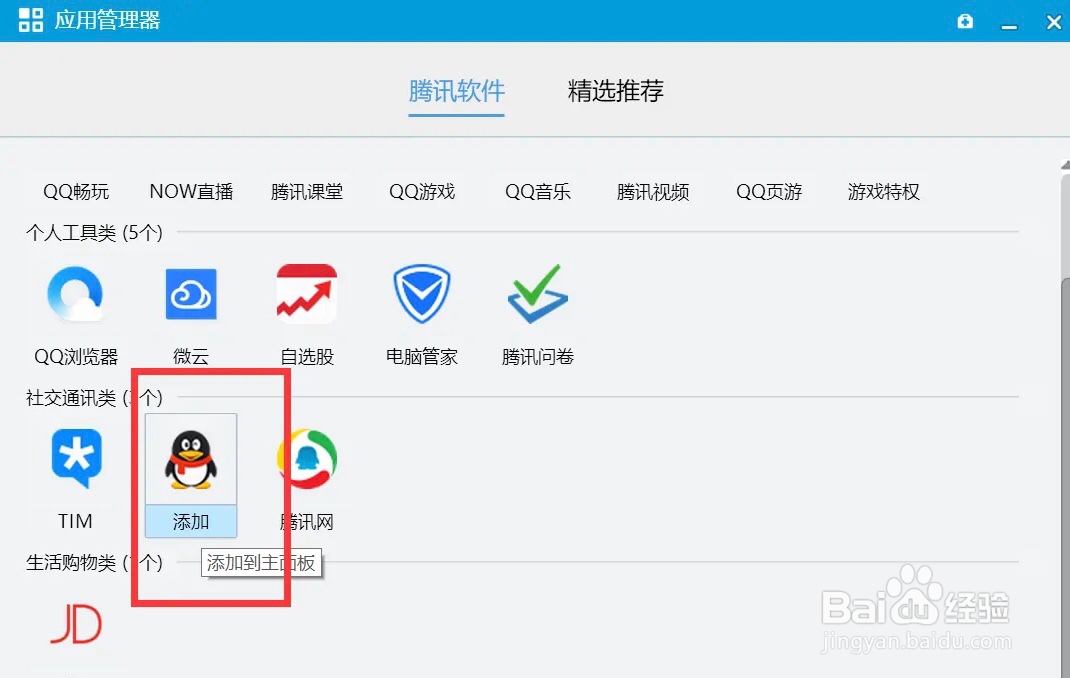
Task: Open the QQ页游 link
Action: click(x=768, y=192)
